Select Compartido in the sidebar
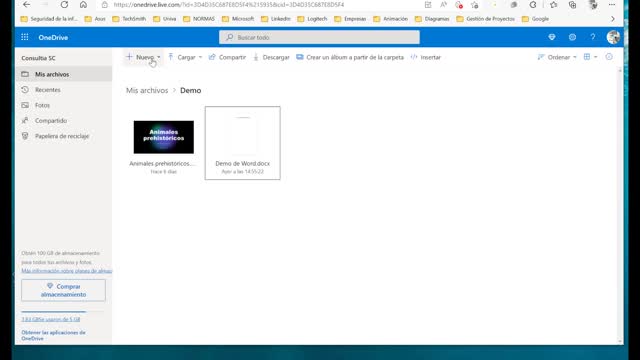640x360 pixels. pyautogui.click(x=64, y=121)
